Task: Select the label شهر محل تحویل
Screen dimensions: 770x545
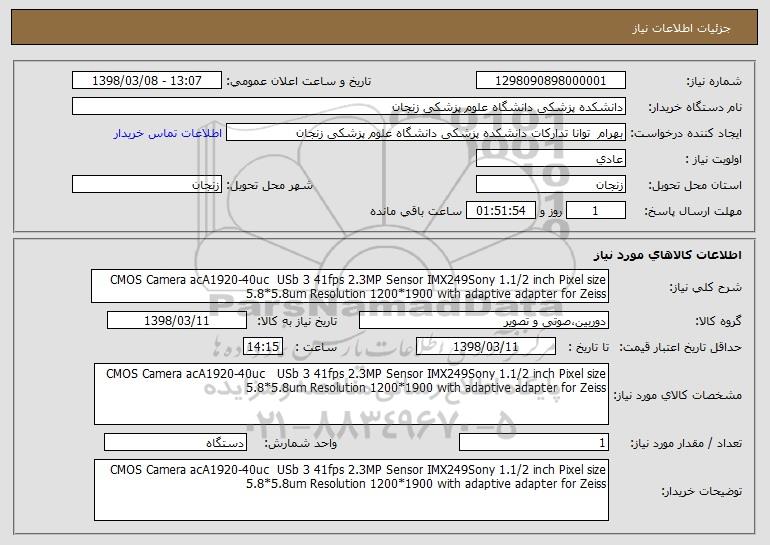Action: tap(269, 186)
